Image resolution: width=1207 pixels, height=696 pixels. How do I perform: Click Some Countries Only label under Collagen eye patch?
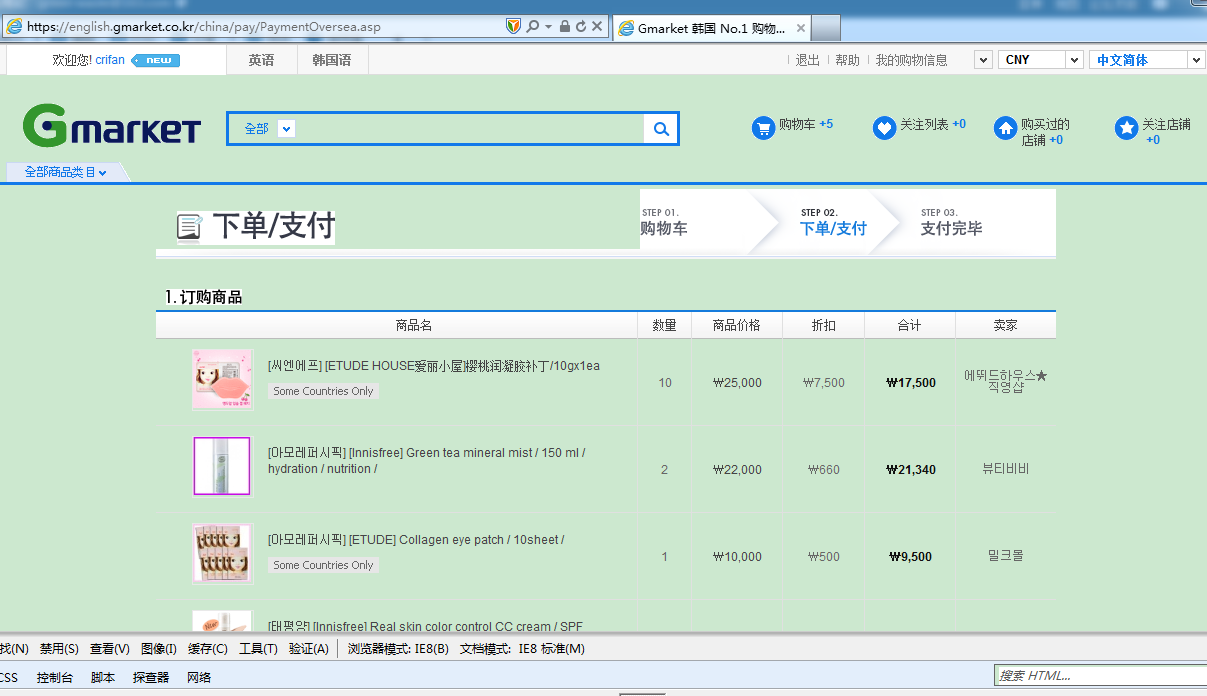click(x=323, y=565)
